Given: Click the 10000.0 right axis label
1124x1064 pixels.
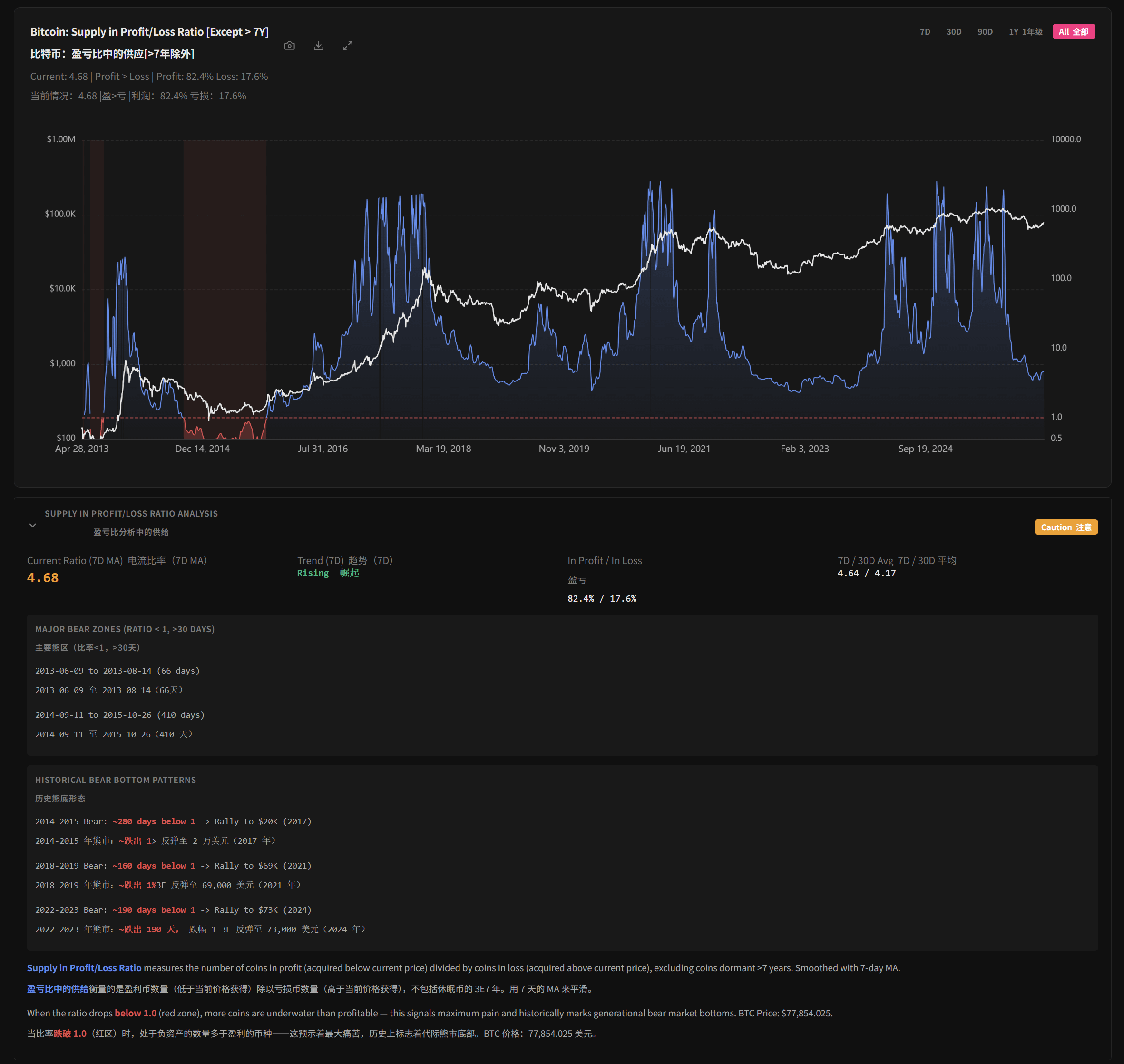Looking at the screenshot, I should (1065, 139).
